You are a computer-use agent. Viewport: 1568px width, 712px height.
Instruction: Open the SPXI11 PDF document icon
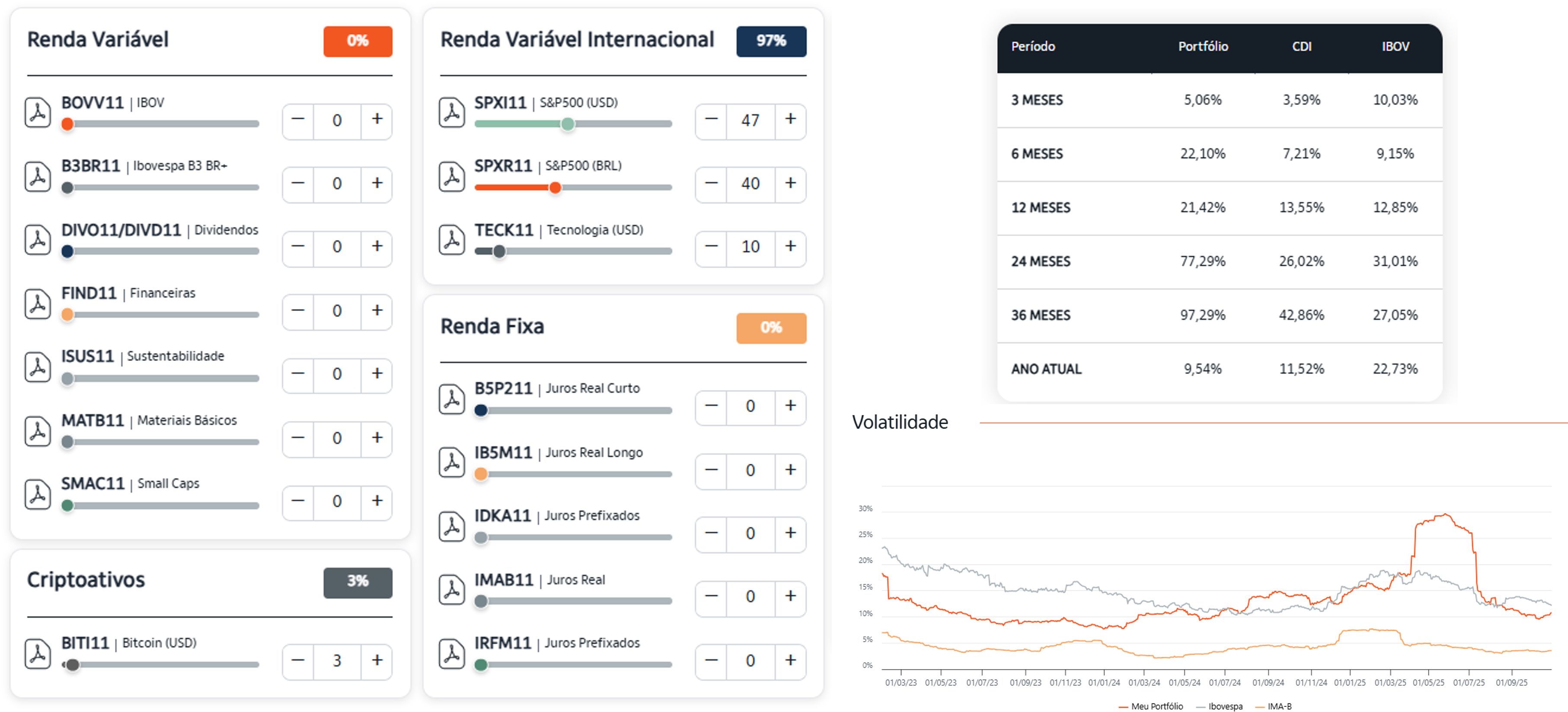point(452,112)
